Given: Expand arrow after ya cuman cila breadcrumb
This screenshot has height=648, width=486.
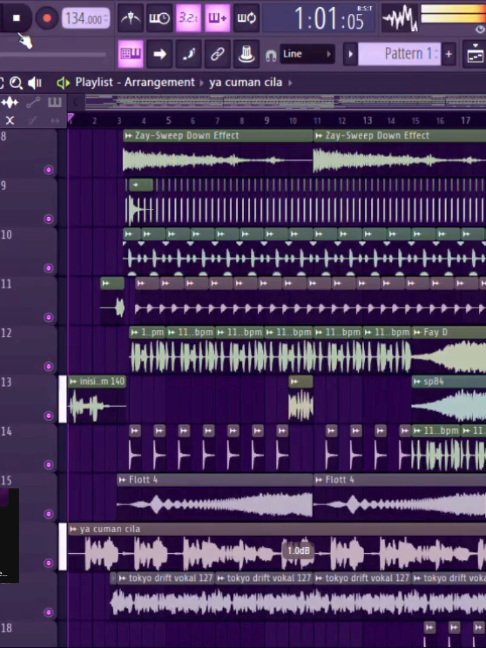Looking at the screenshot, I should click(290, 83).
